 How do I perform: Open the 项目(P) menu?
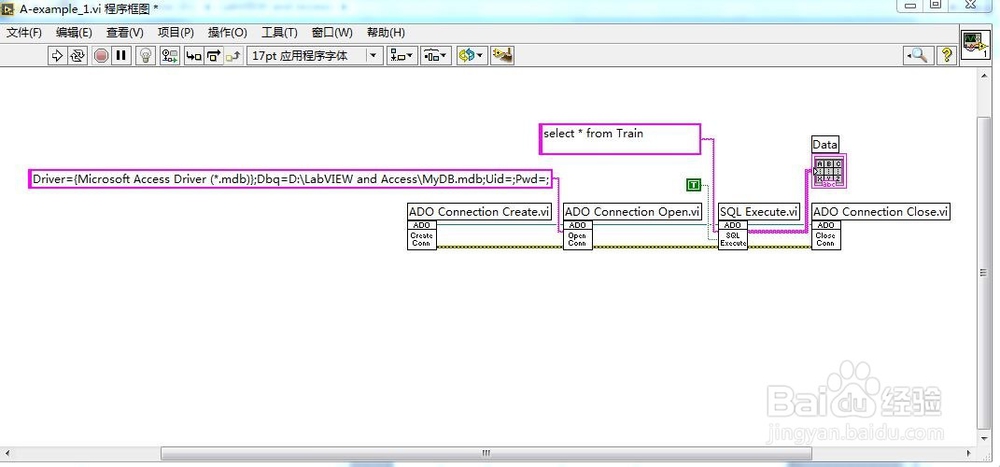click(x=175, y=33)
